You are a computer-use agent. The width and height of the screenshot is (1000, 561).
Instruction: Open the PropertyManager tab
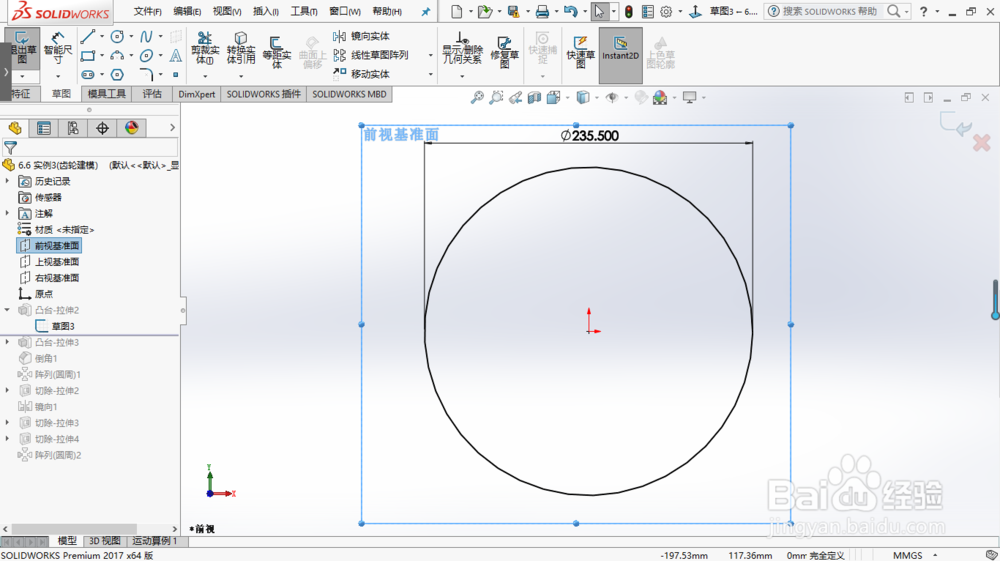click(x=44, y=128)
